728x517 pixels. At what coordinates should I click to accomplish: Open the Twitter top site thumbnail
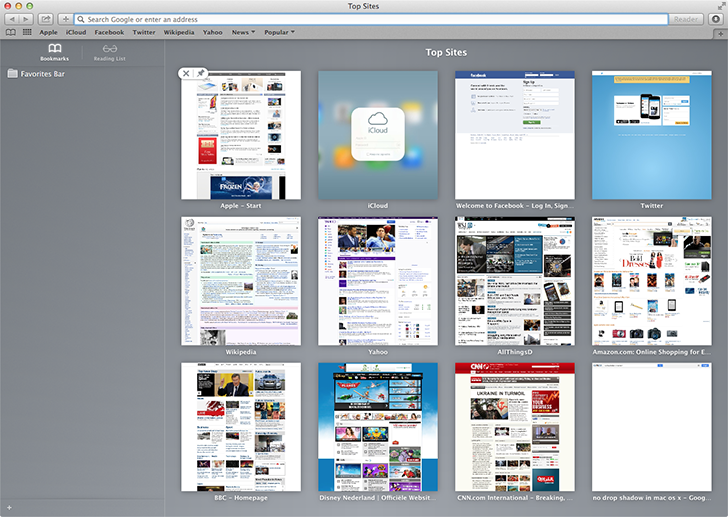(x=652, y=135)
